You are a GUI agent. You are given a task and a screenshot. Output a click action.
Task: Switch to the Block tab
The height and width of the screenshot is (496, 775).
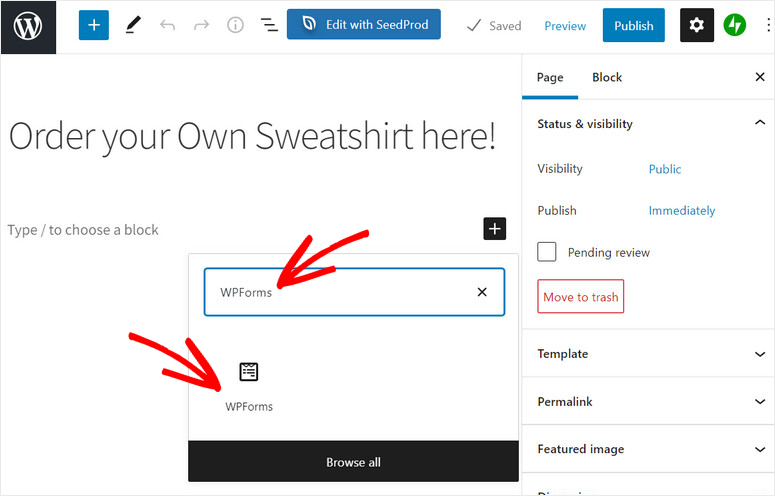(607, 78)
